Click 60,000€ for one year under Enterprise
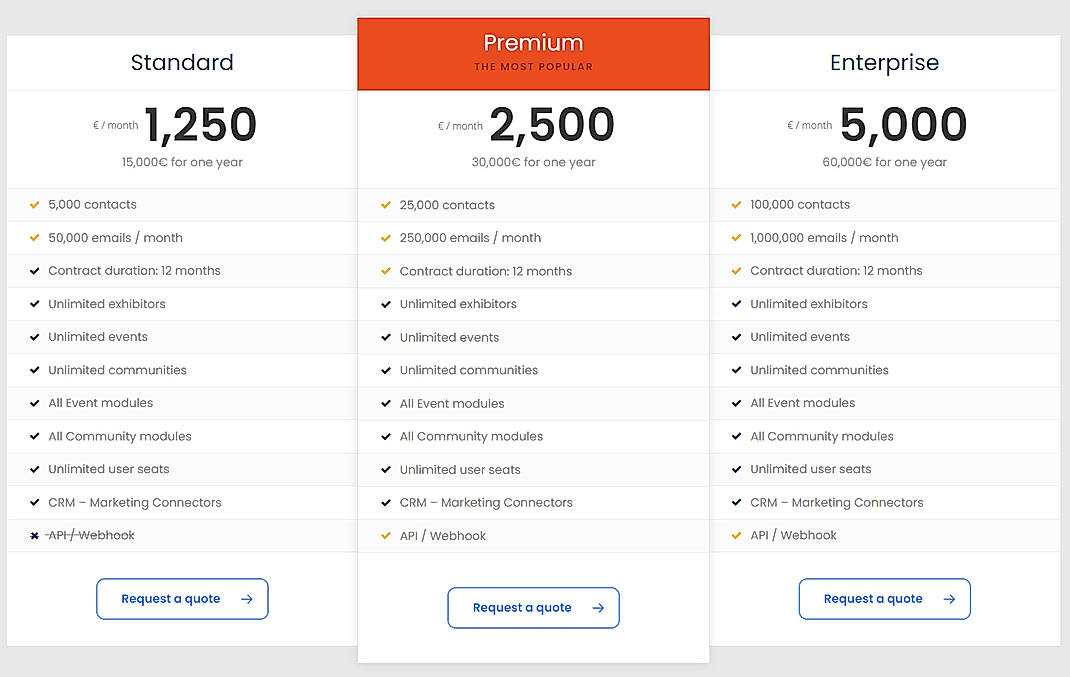 click(884, 162)
